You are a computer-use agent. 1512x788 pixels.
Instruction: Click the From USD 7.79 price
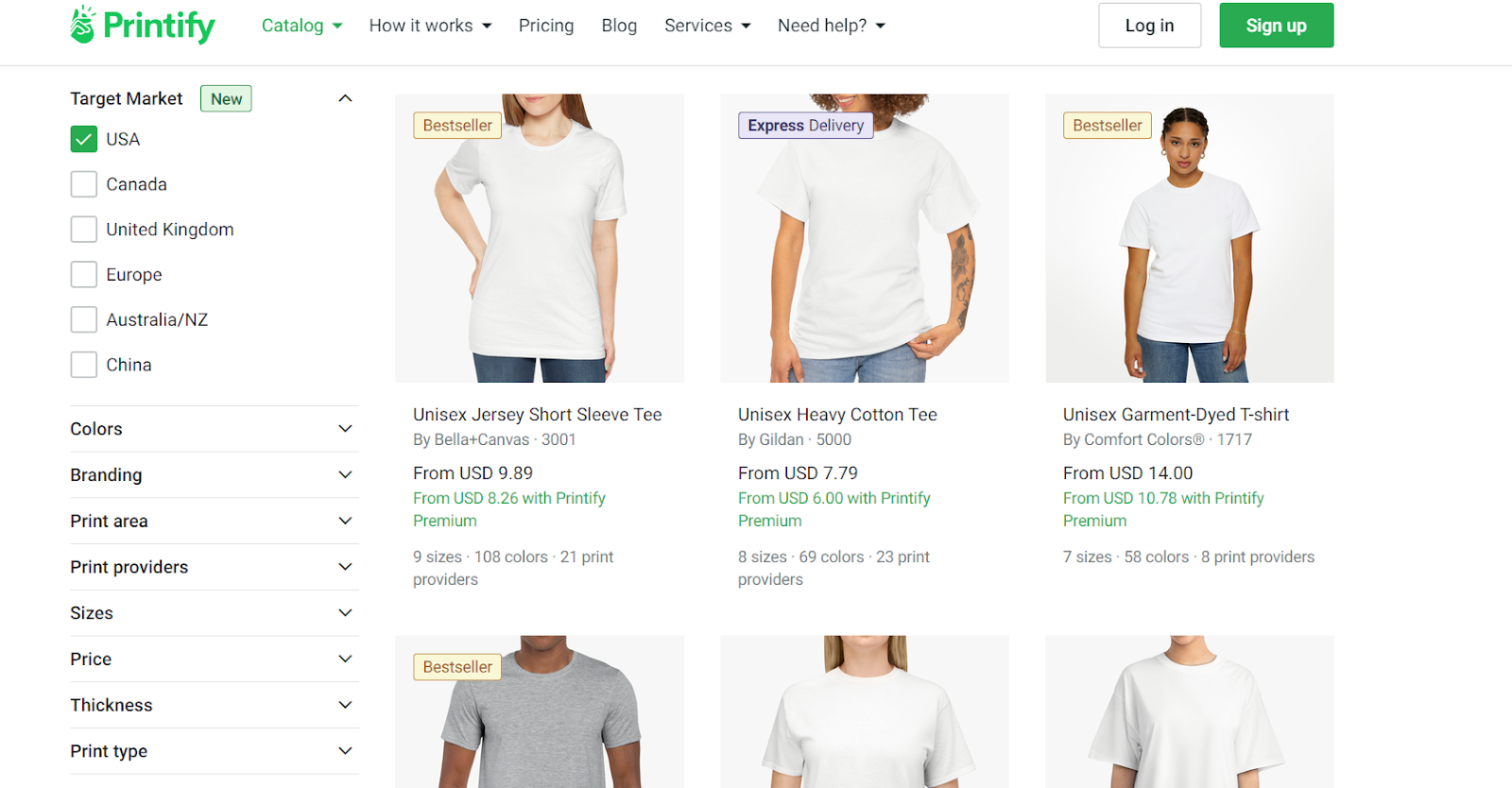coord(798,472)
